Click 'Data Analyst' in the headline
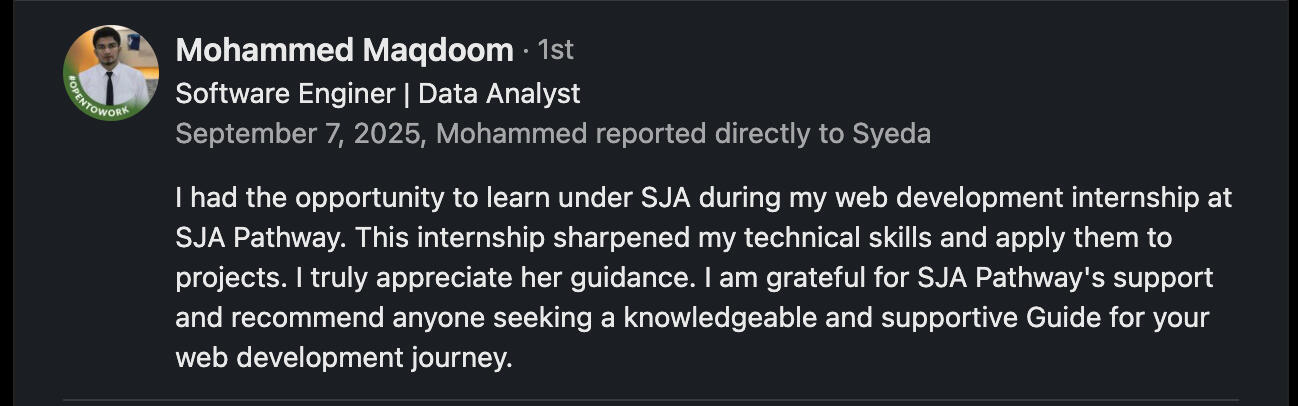The height and width of the screenshot is (406, 1298). click(499, 94)
